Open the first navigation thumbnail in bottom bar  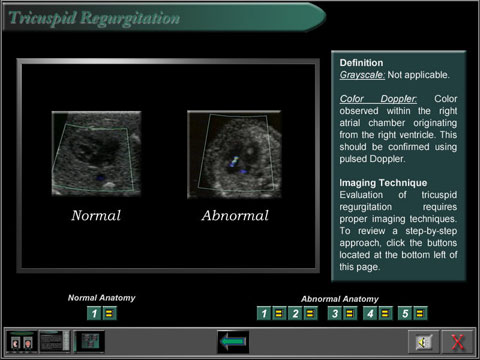point(22,342)
